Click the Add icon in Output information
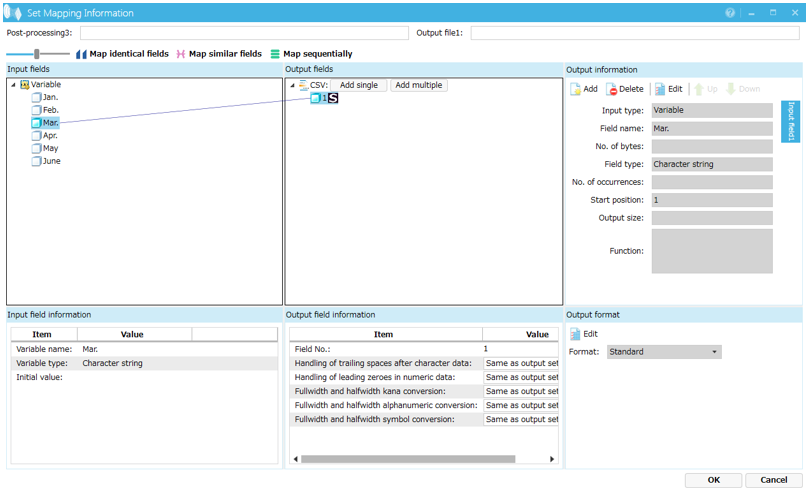This screenshot has height=495, width=808. [577, 89]
